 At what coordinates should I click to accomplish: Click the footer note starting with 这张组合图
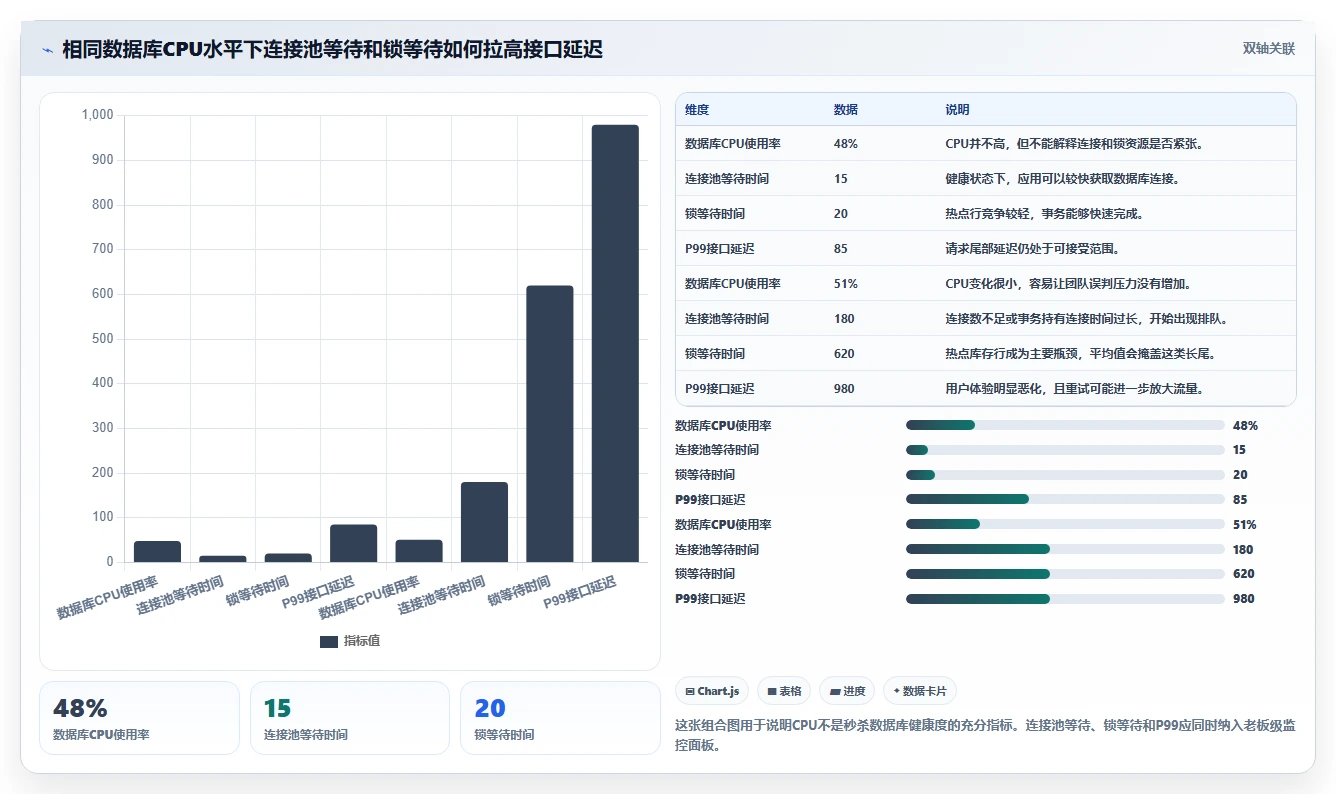pyautogui.click(x=985, y=735)
